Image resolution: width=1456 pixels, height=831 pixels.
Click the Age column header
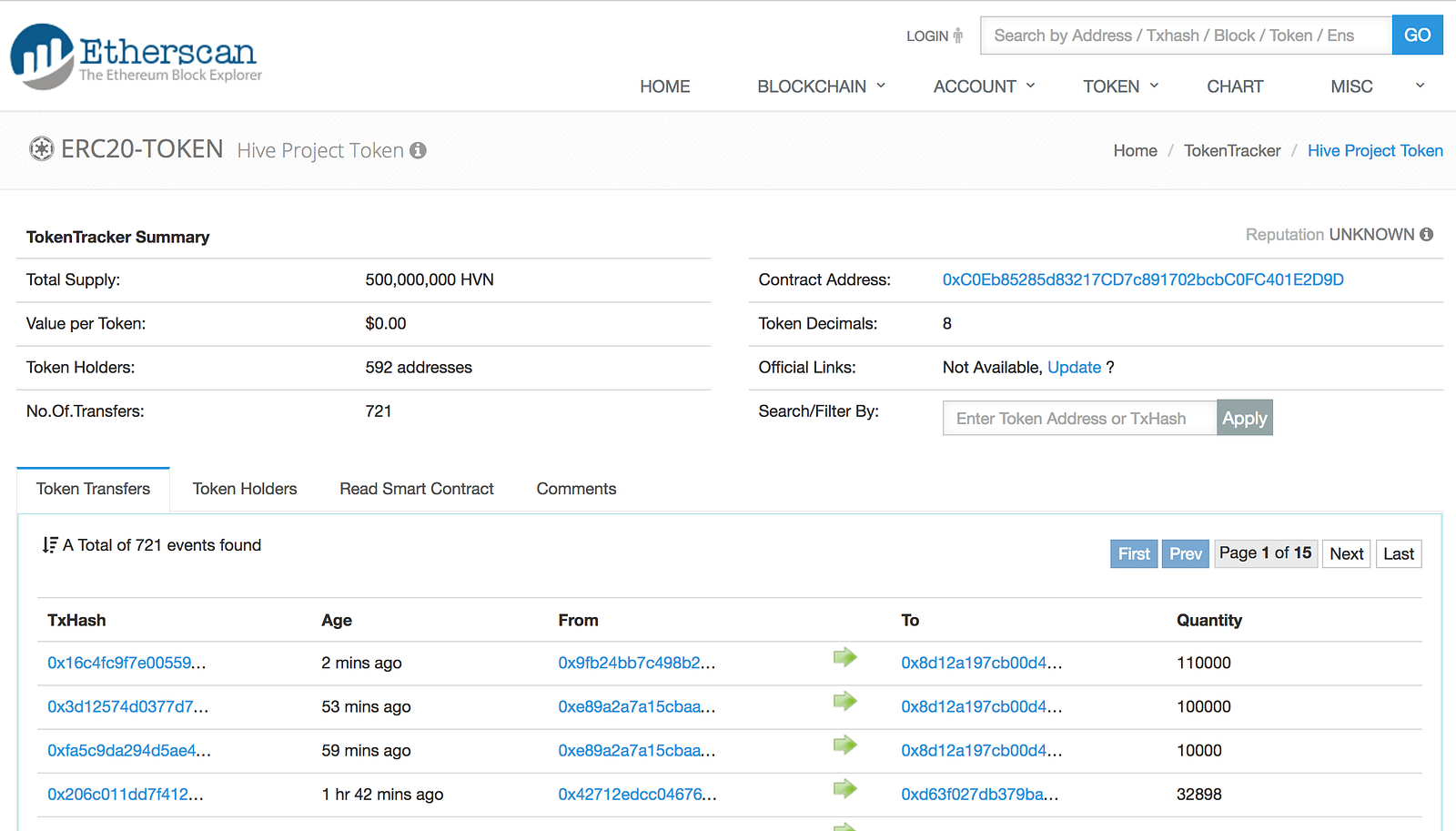tap(337, 620)
